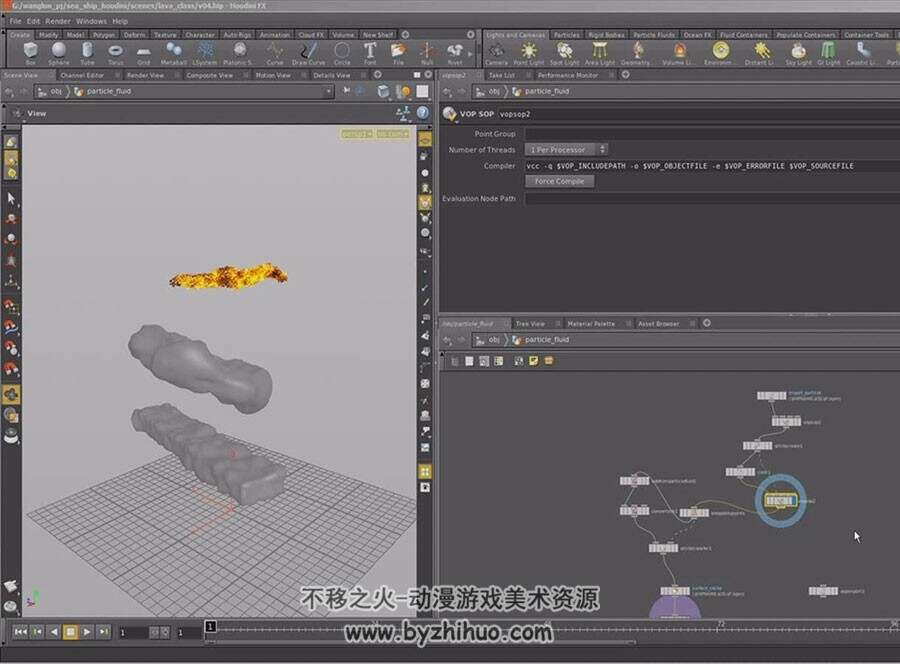Viewport: 900px width, 664px height.
Task: Open the Windows menu
Action: (91, 21)
